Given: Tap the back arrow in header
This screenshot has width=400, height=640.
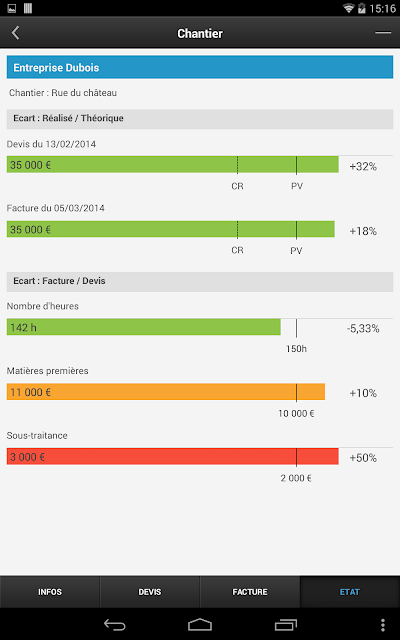Looking at the screenshot, I should pyautogui.click(x=16, y=33).
